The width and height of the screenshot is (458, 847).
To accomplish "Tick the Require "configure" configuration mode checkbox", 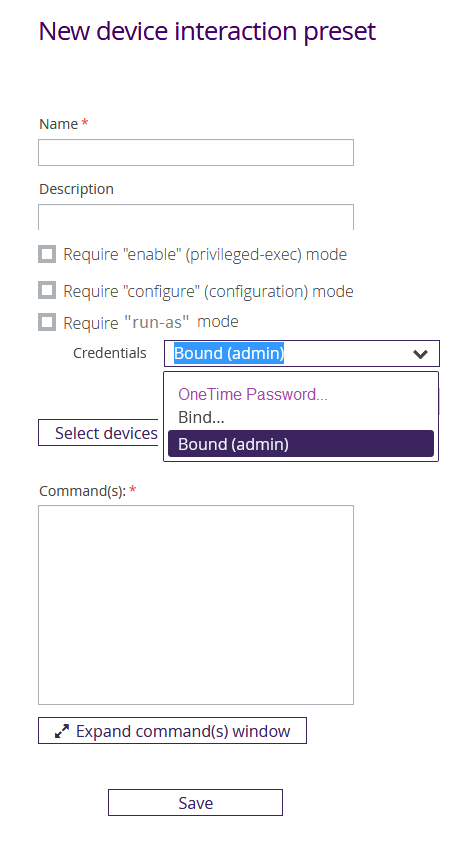I will coord(47,290).
